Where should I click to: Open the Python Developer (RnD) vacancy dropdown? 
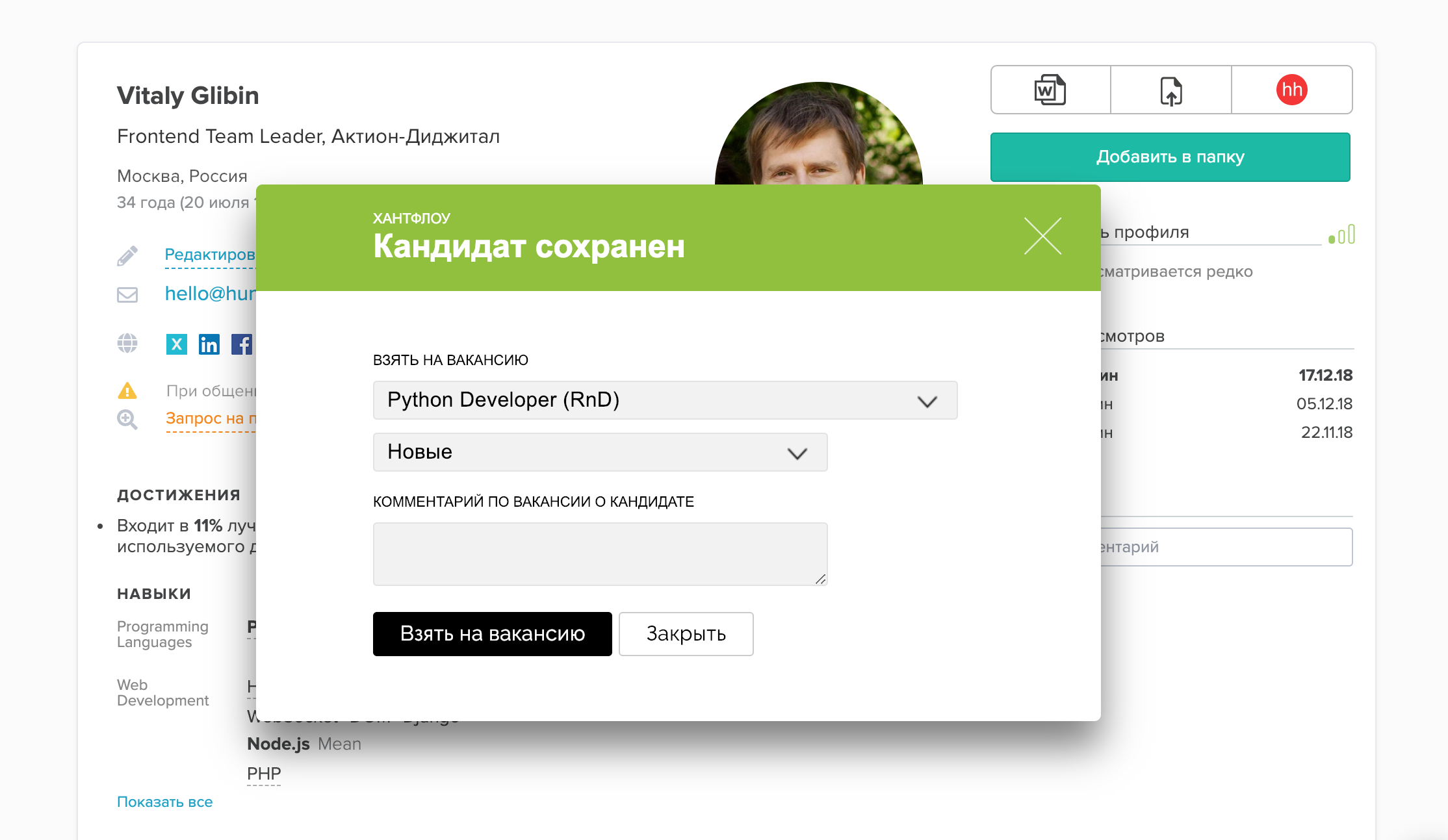coord(664,400)
